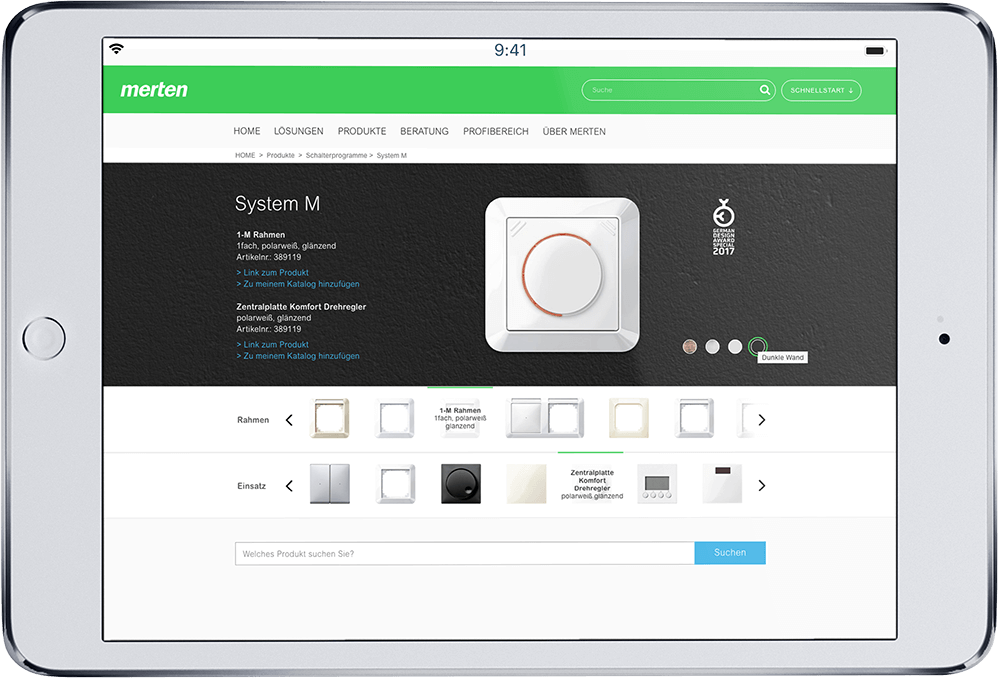This screenshot has width=998, height=678.
Task: Open the PRODUKTE menu item
Action: [362, 131]
